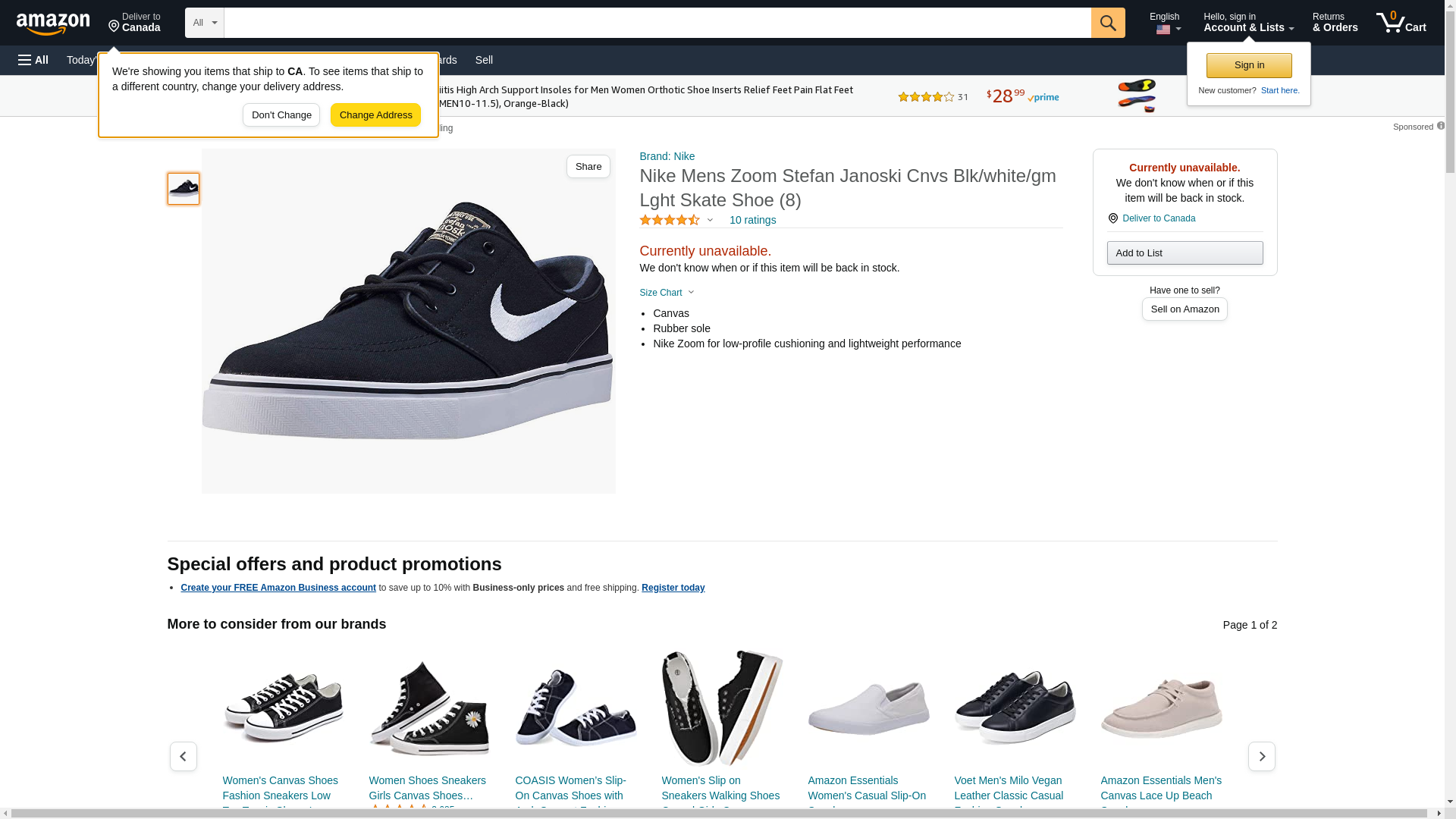Click the yellow Sign in button
Screen dimensions: 1456x819
coord(1249,65)
